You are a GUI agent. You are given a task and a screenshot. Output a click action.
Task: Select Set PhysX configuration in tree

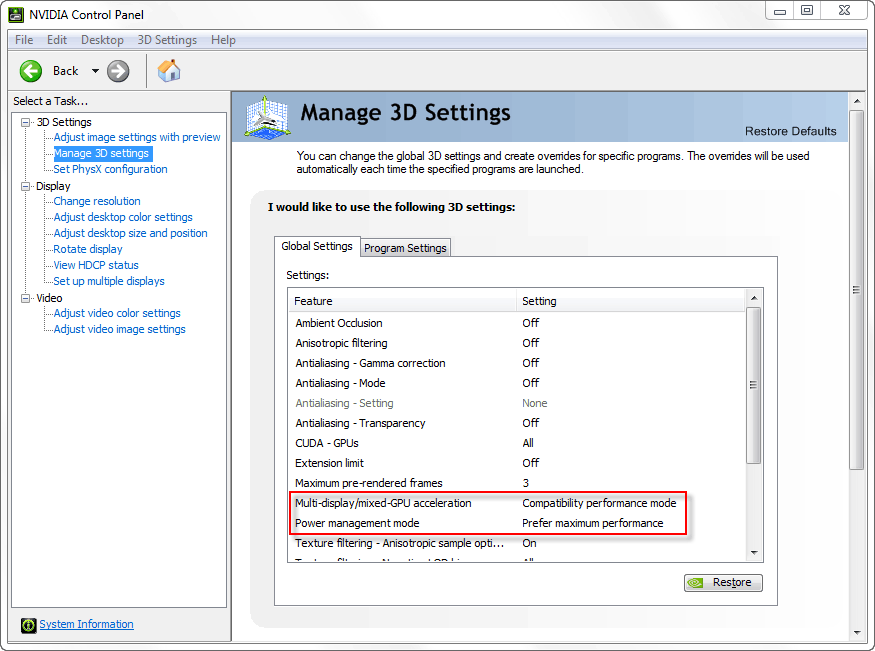[x=110, y=169]
